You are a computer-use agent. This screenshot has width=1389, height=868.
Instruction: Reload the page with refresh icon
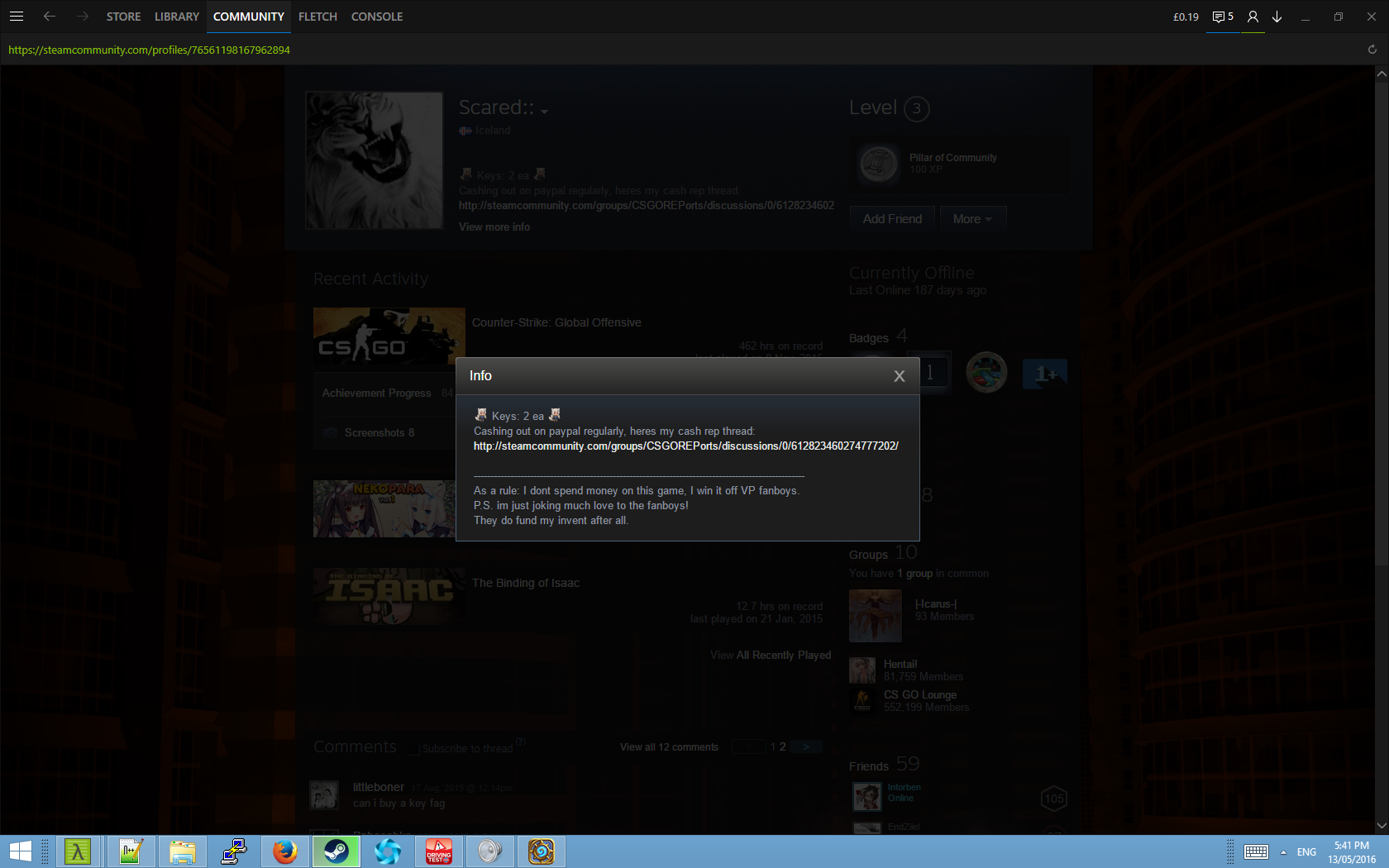pyautogui.click(x=1372, y=50)
